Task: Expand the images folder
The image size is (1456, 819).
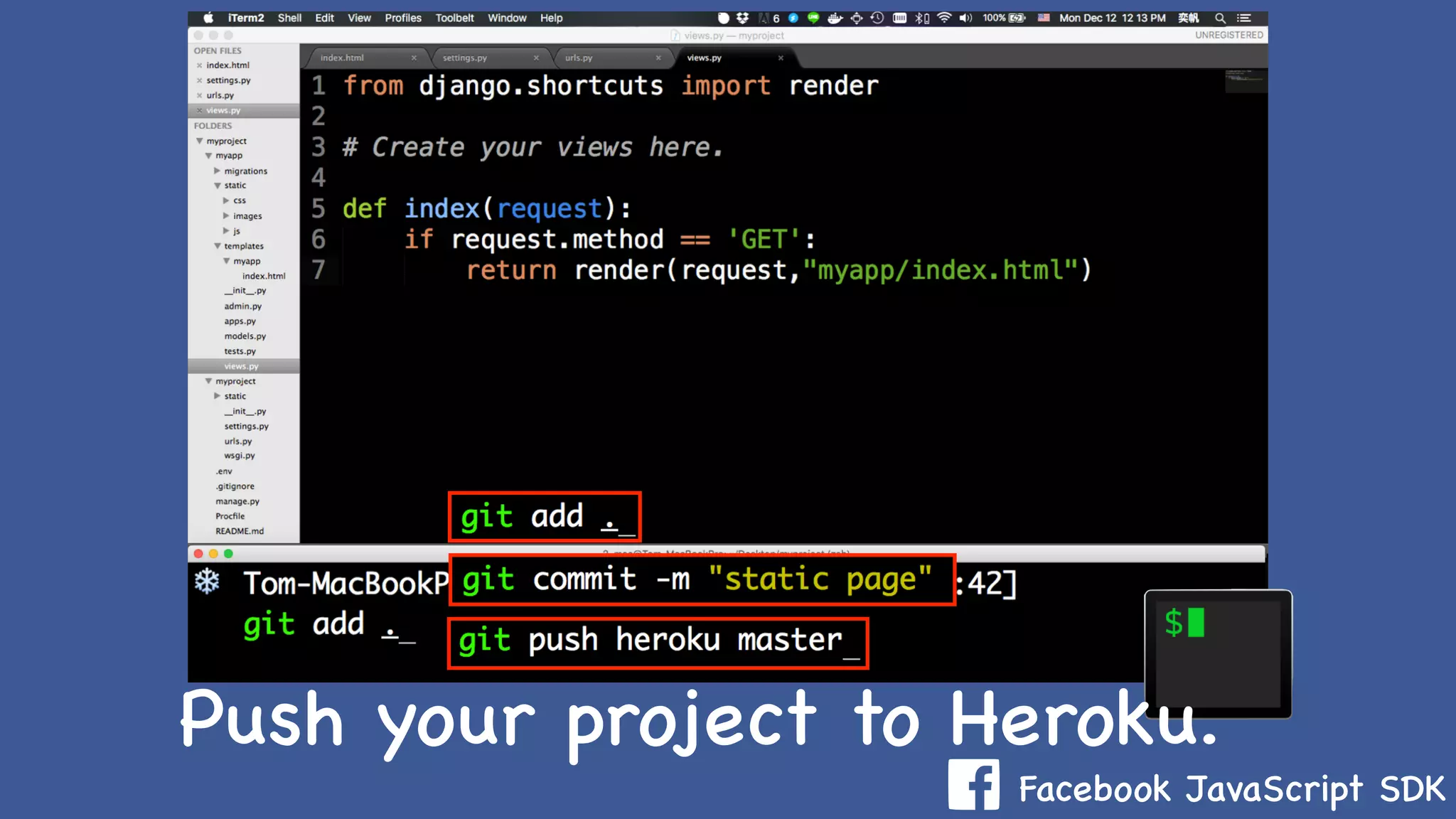Action: 226,215
